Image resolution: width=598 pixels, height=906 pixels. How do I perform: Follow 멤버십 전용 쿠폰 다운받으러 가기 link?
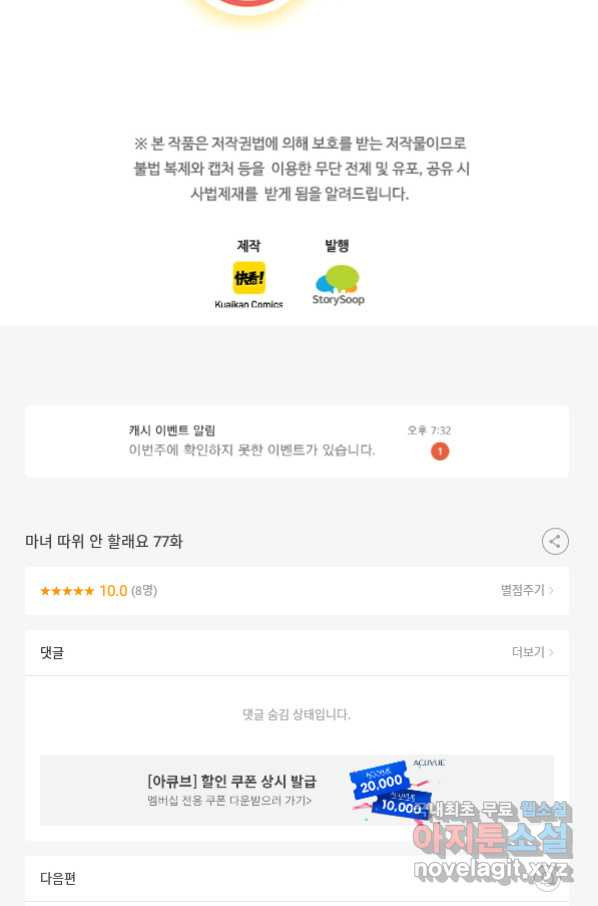(229, 801)
